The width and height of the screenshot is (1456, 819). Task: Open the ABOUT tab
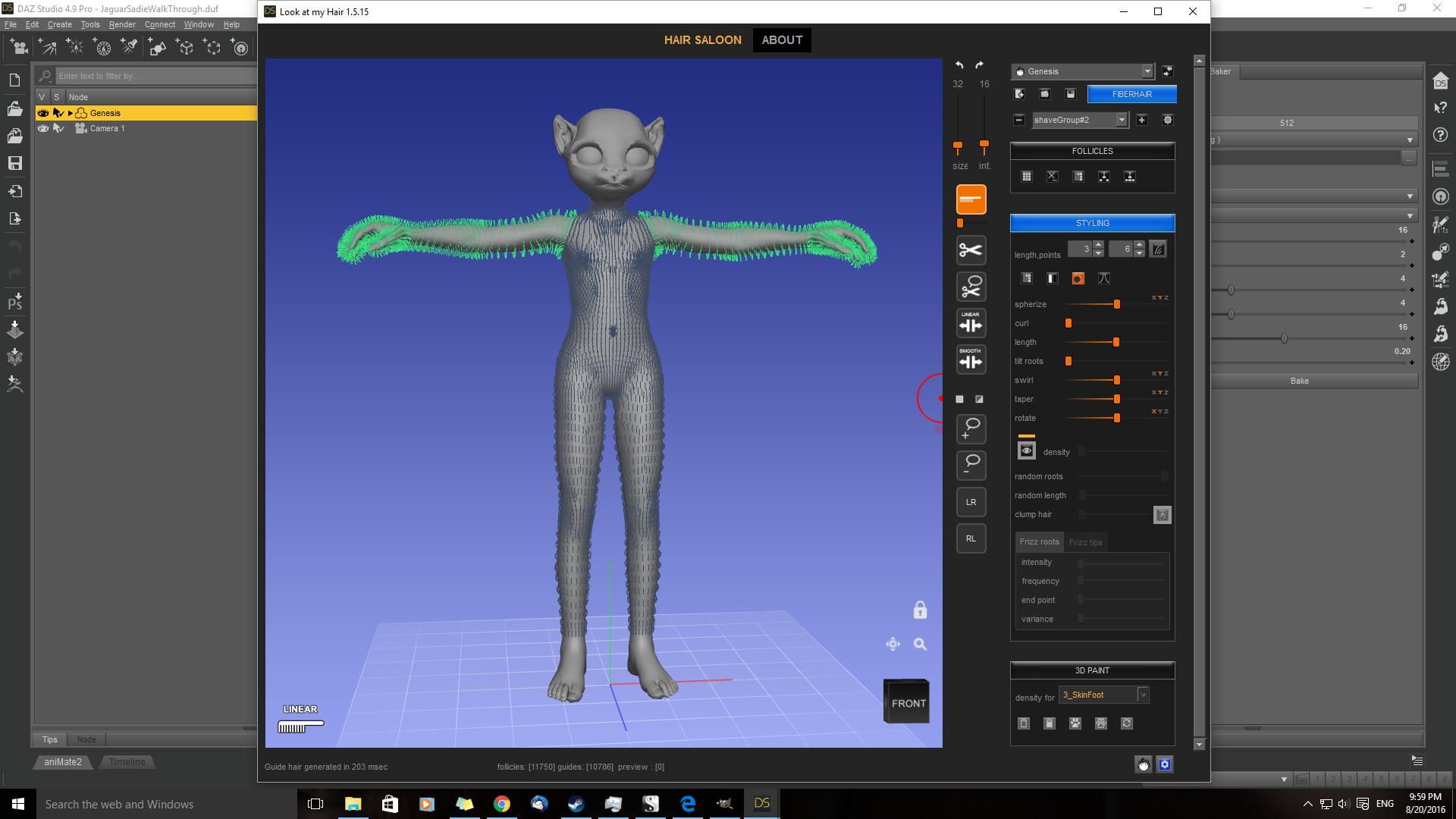tap(782, 40)
